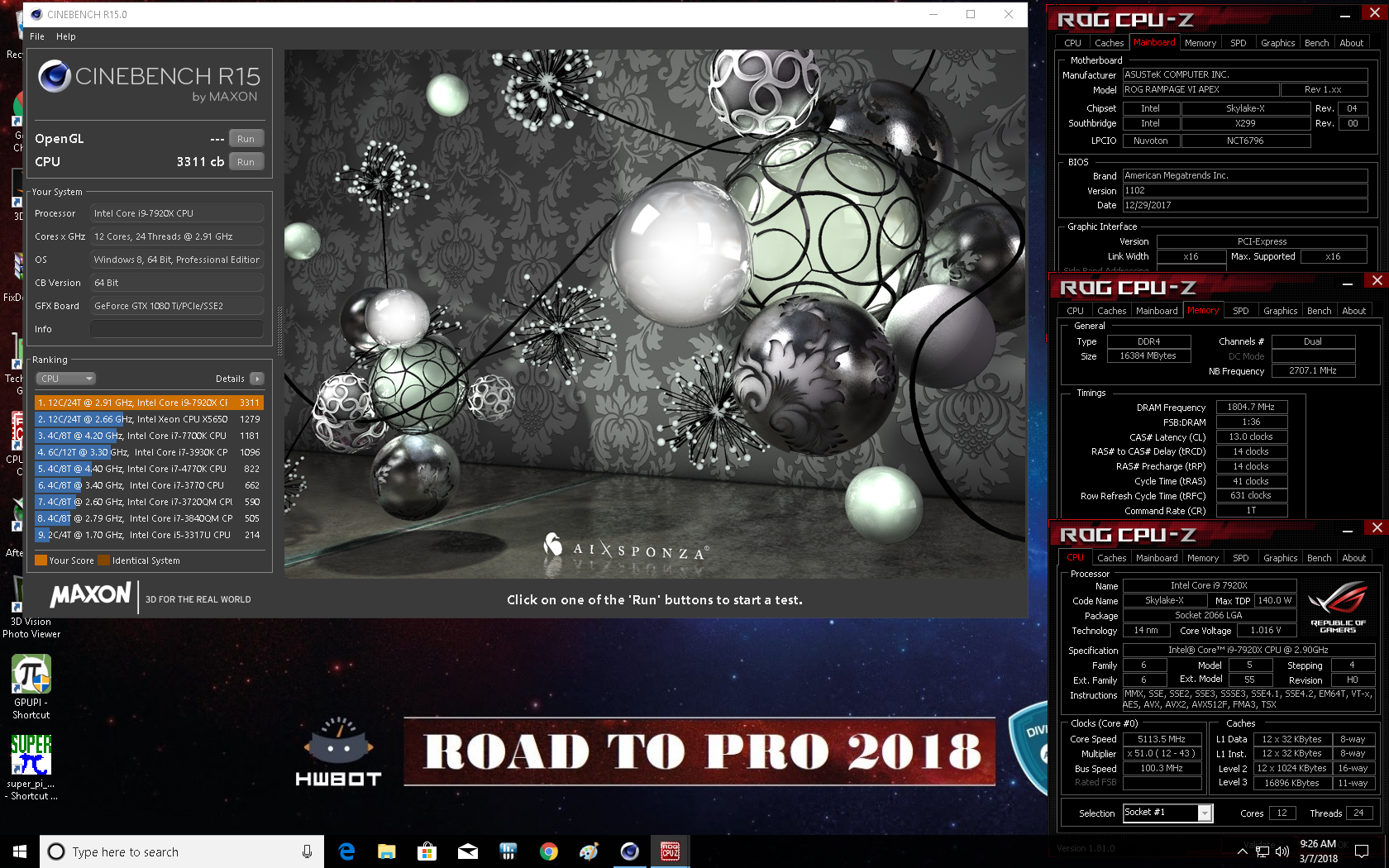1389x868 pixels.
Task: Open Bench tab in bottom CPU-Z window
Action: coord(1319,558)
